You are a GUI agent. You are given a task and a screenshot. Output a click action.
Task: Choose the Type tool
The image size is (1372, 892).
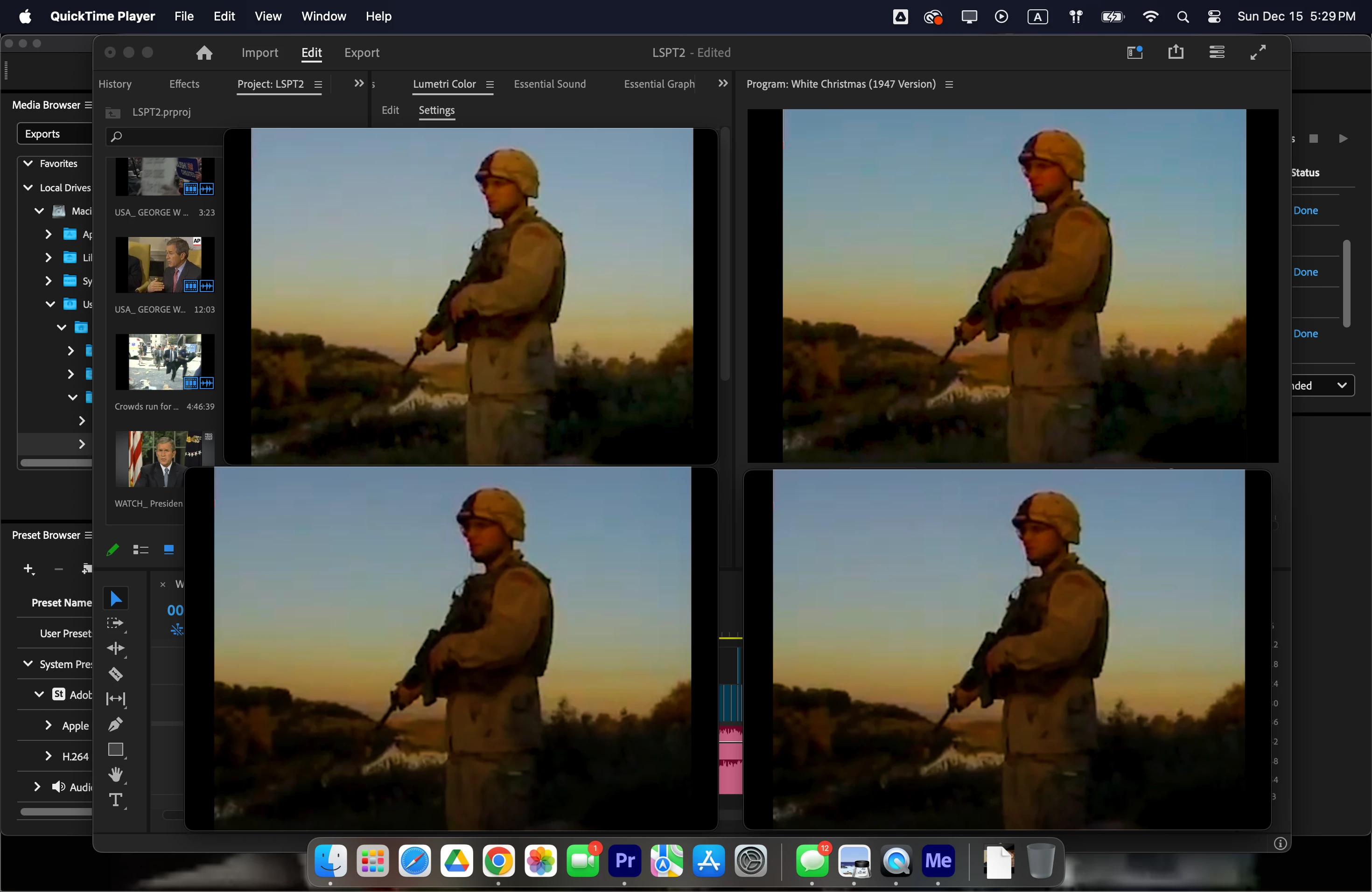pyautogui.click(x=115, y=800)
